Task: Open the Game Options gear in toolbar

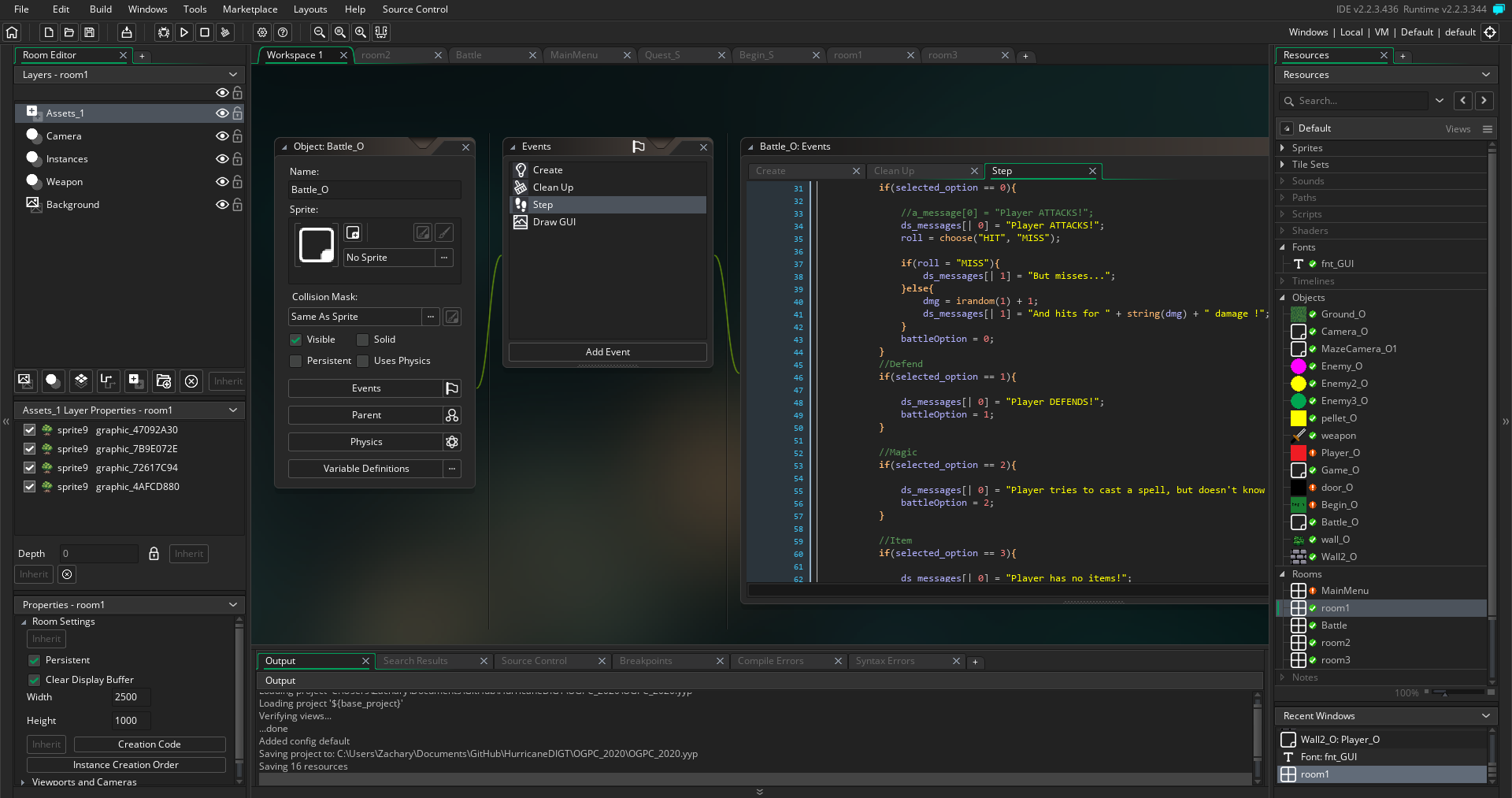Action: (262, 32)
